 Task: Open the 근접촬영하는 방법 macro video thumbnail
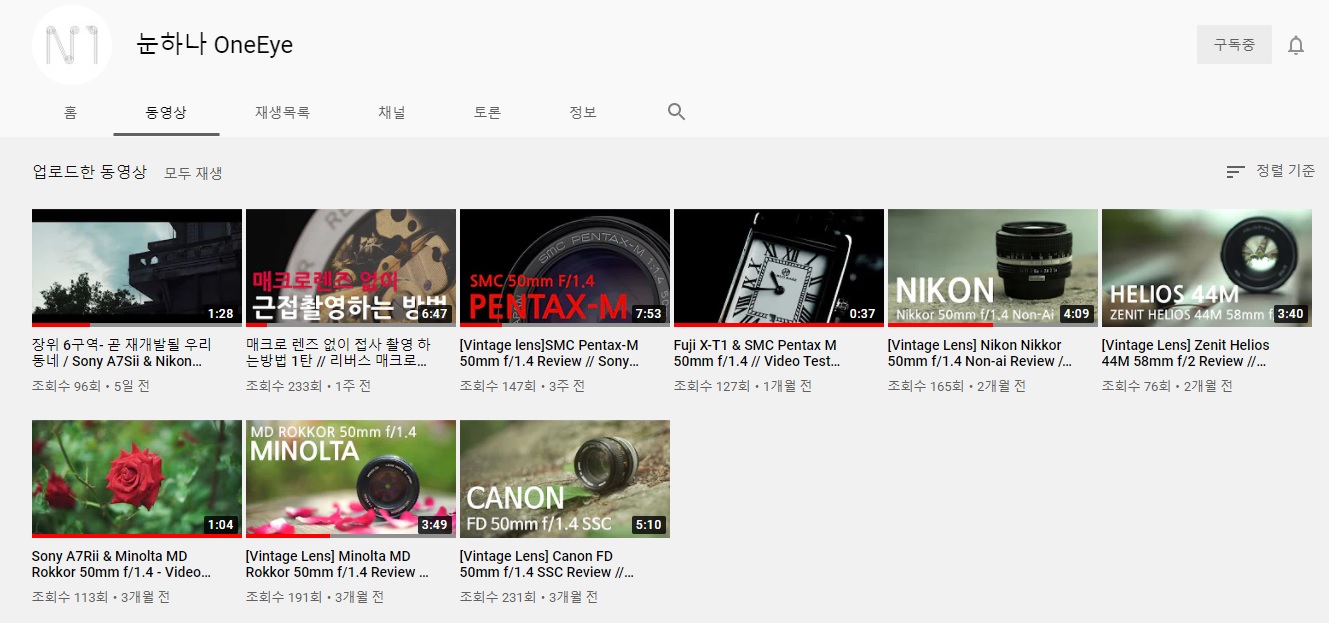tap(351, 267)
